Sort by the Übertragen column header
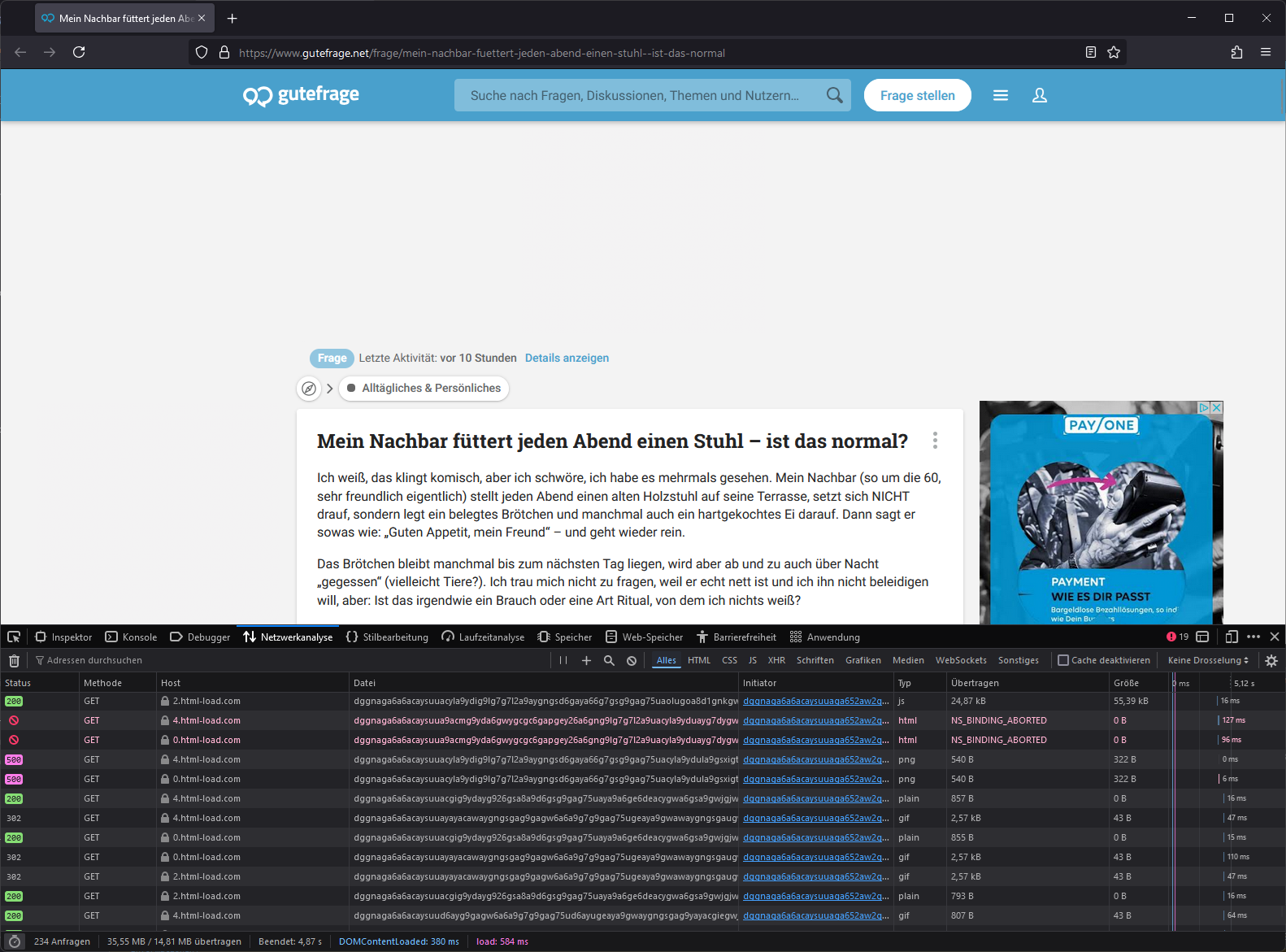The image size is (1286, 952). point(1027,683)
